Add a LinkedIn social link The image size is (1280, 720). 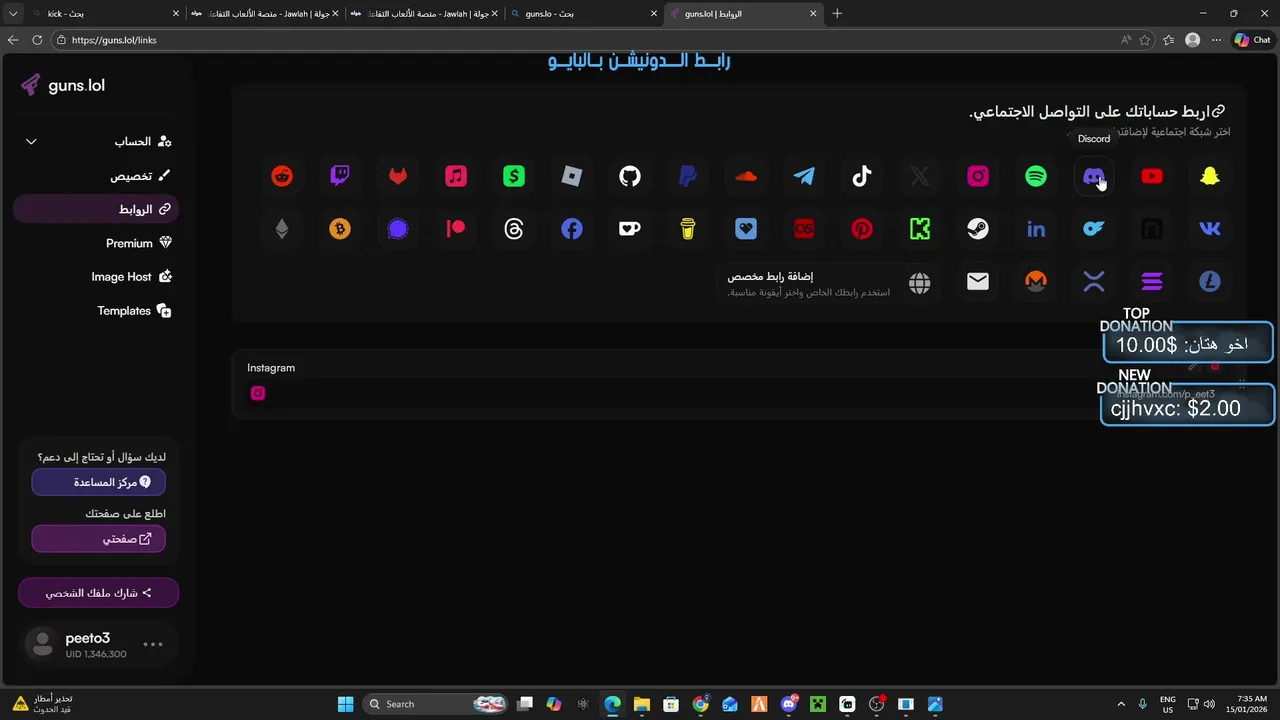[x=1036, y=230]
